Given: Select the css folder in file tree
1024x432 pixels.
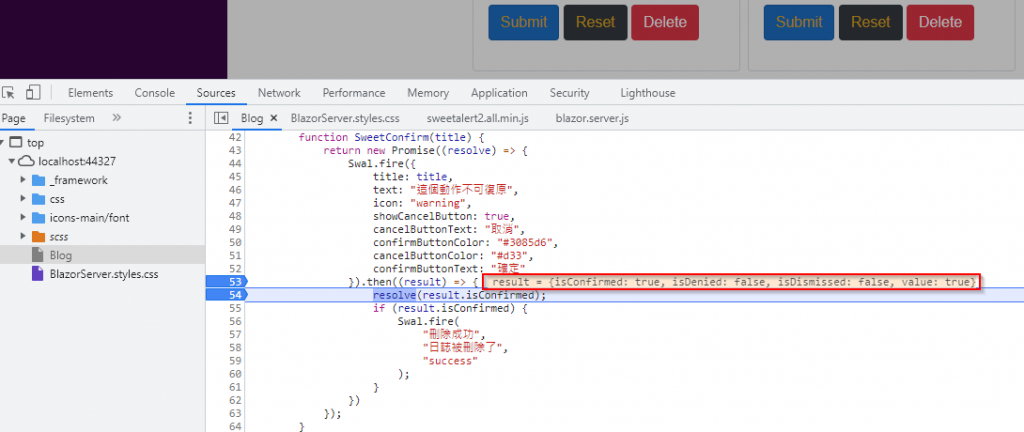Looking at the screenshot, I should (x=57, y=199).
